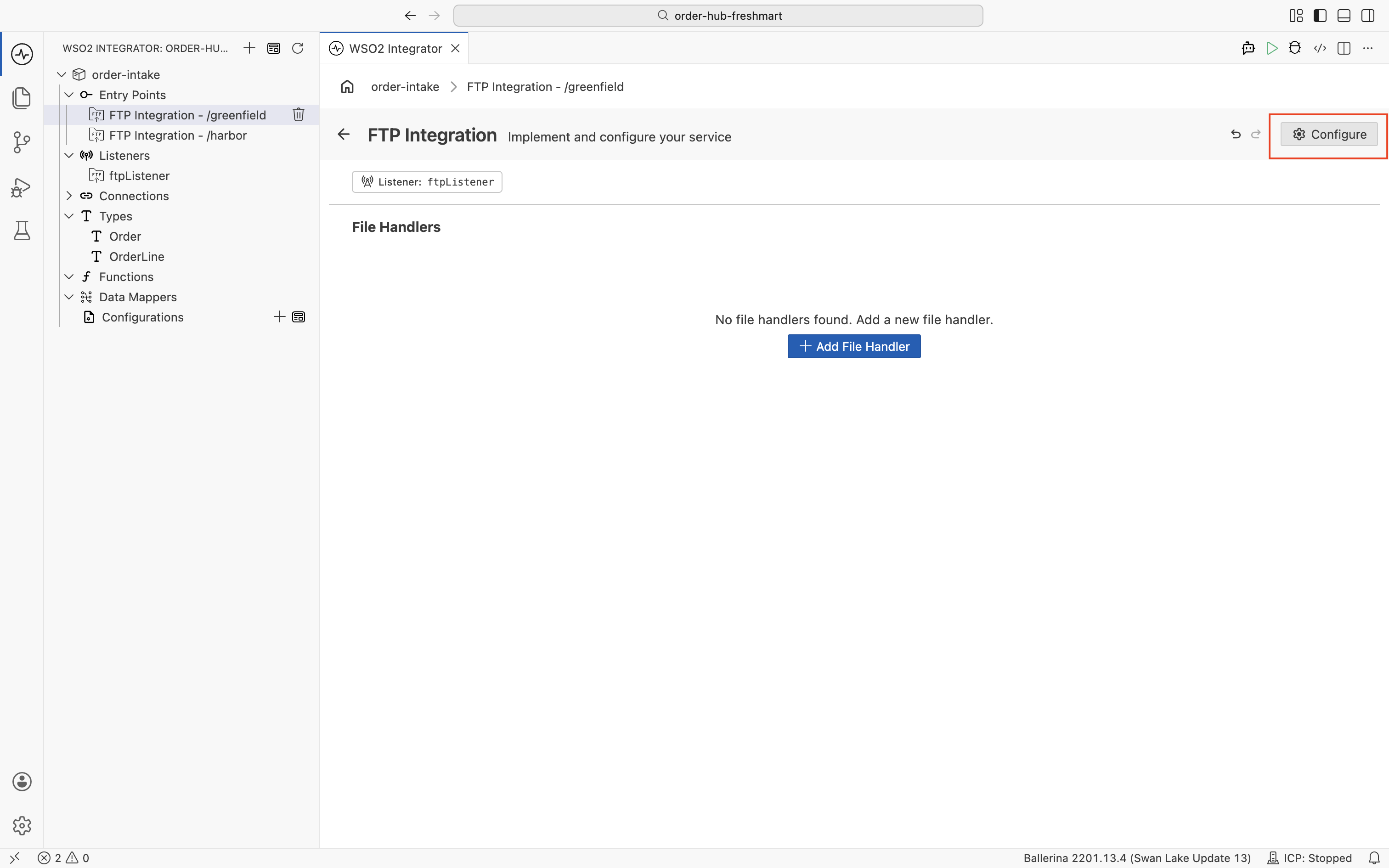Open the AI copilot chat icon
Image resolution: width=1389 pixels, height=868 pixels.
(x=1248, y=48)
